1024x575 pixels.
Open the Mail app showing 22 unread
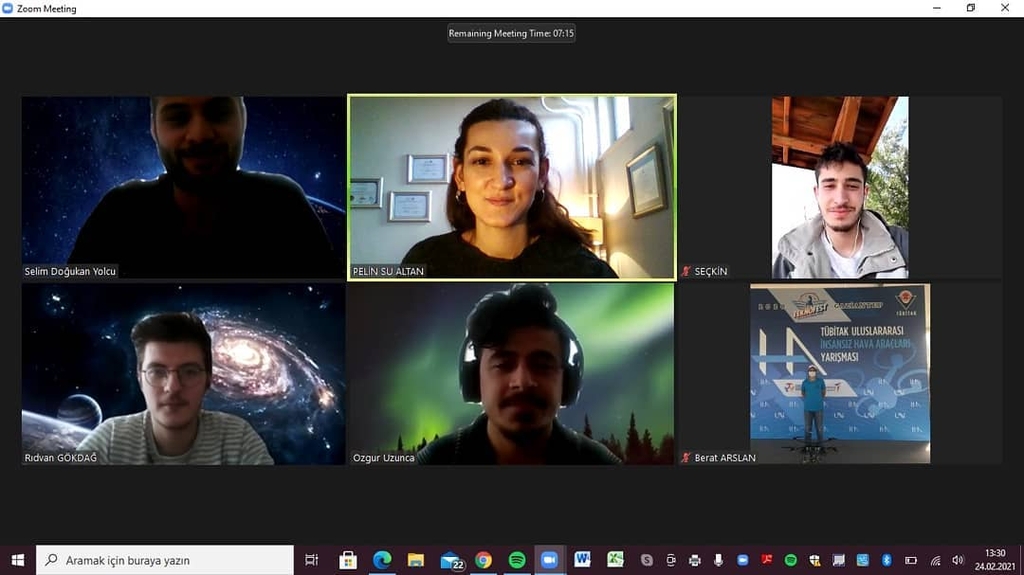click(x=450, y=560)
